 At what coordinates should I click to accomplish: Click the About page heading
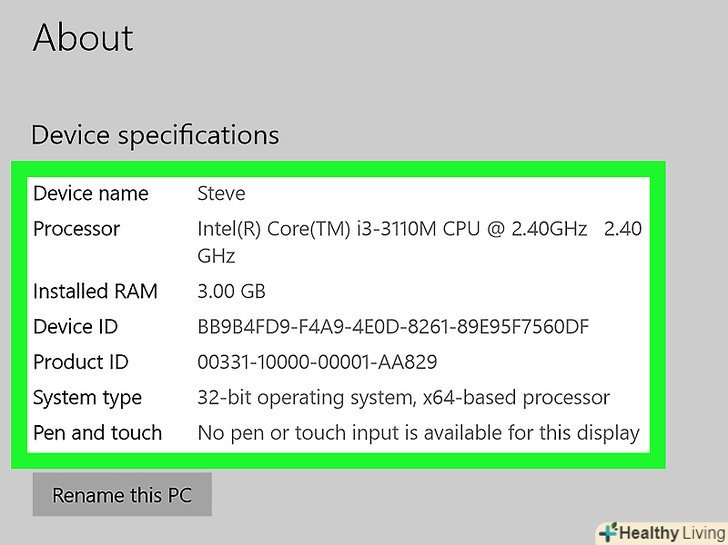83,38
